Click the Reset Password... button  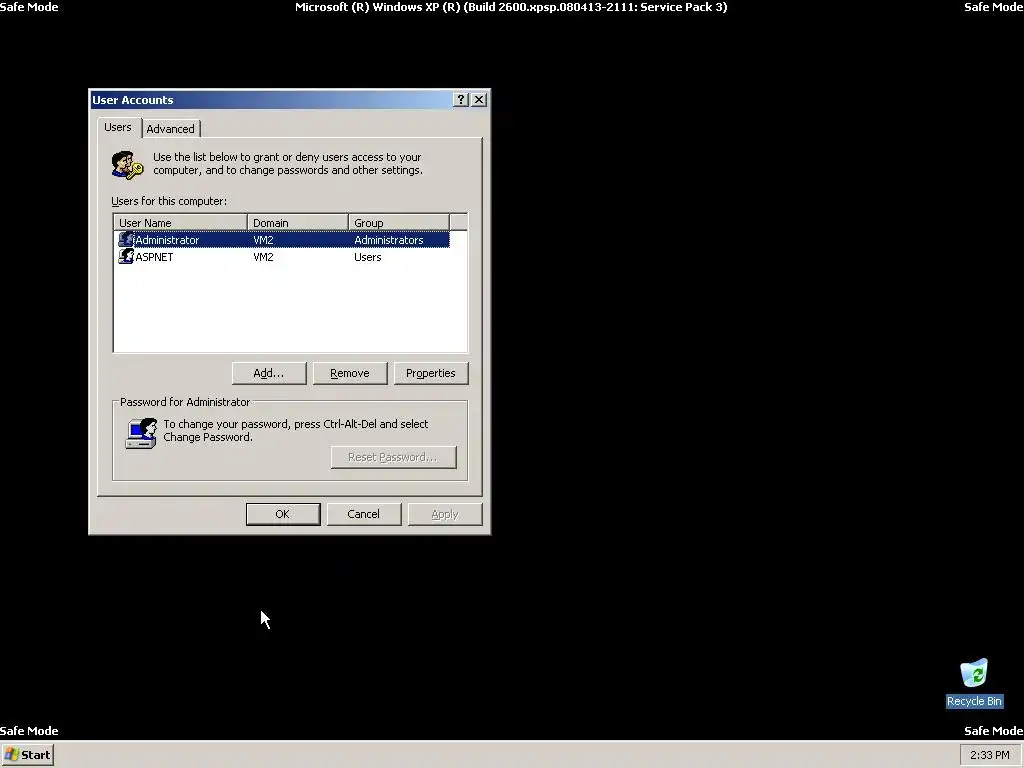point(394,457)
